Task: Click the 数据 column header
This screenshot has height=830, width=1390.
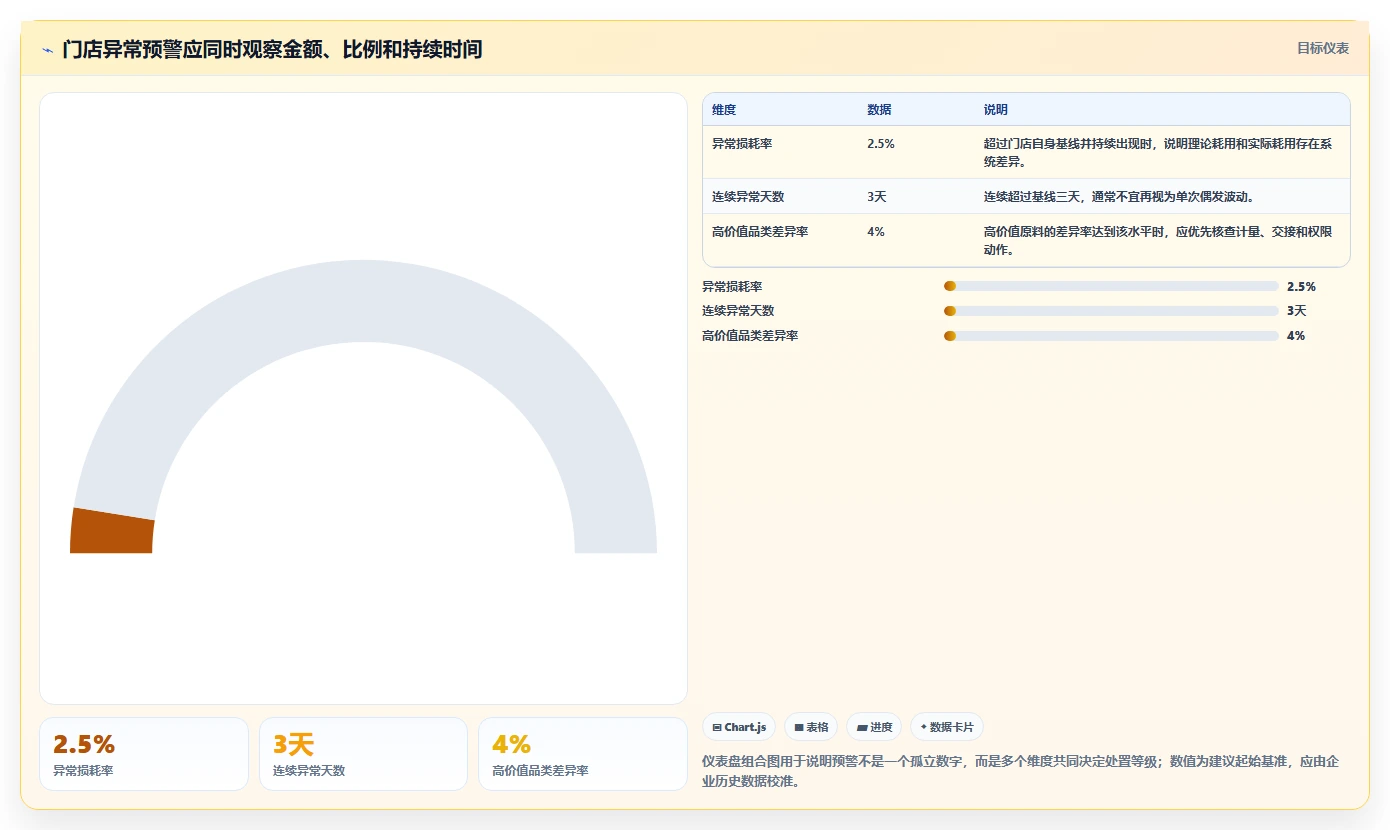Action: (879, 110)
